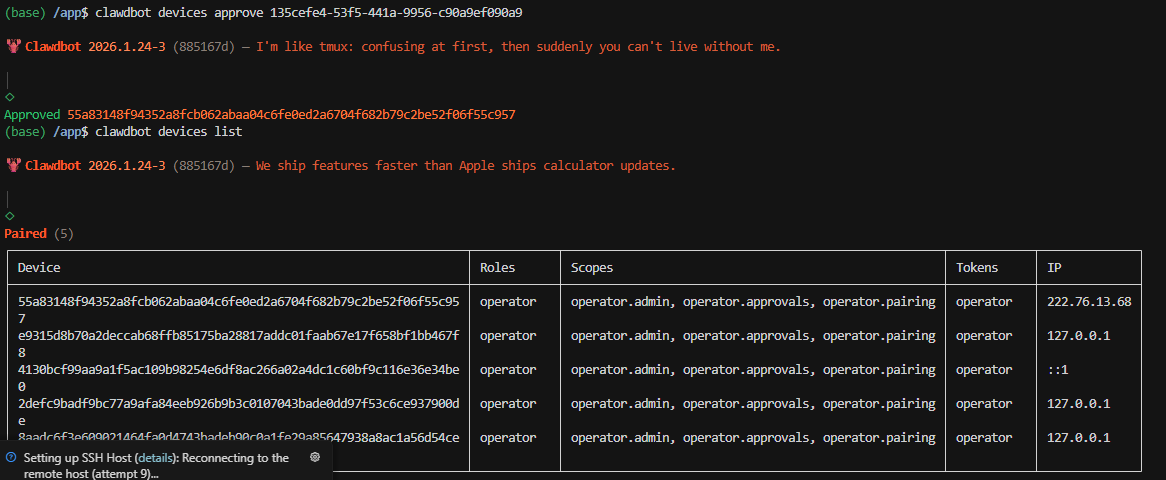Click the Device column header
1166x480 pixels.
point(39,268)
